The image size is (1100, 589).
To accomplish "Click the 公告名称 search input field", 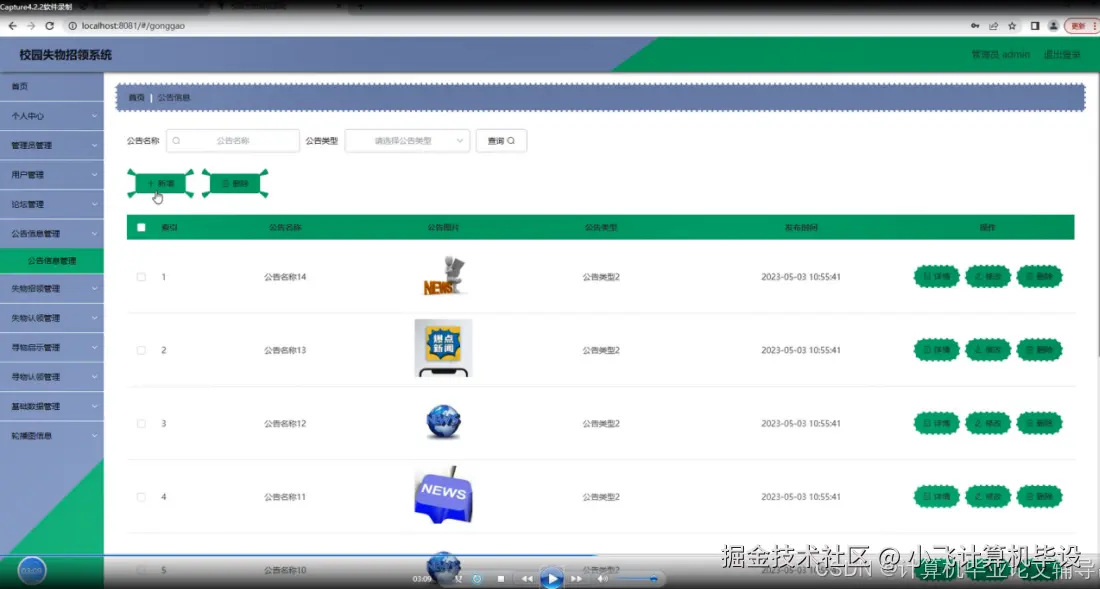I will tap(233, 141).
